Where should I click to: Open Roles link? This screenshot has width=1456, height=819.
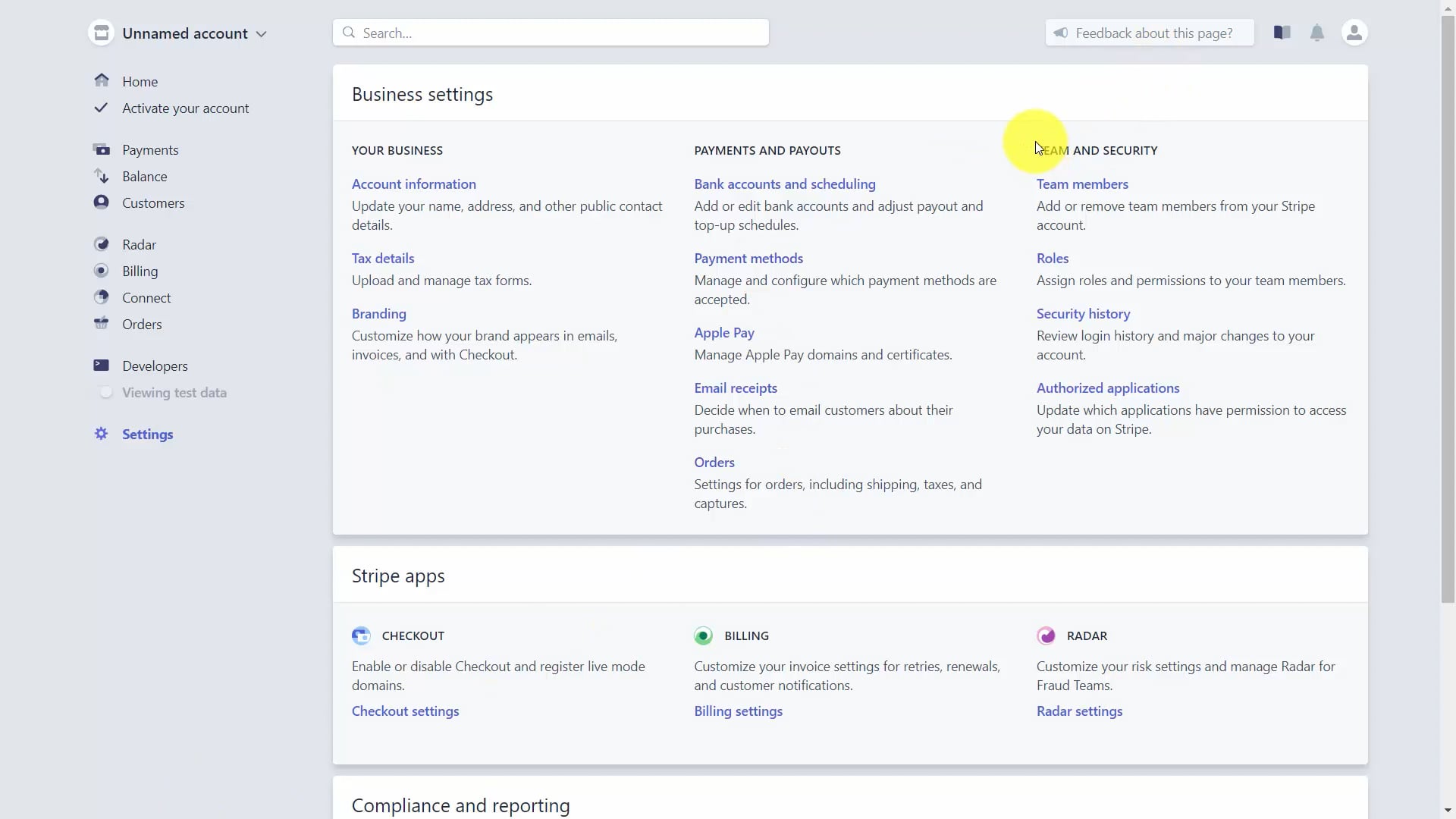[1053, 258]
